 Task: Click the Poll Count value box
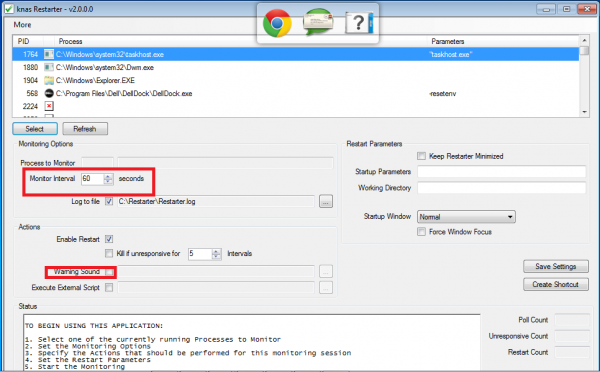click(x=572, y=320)
